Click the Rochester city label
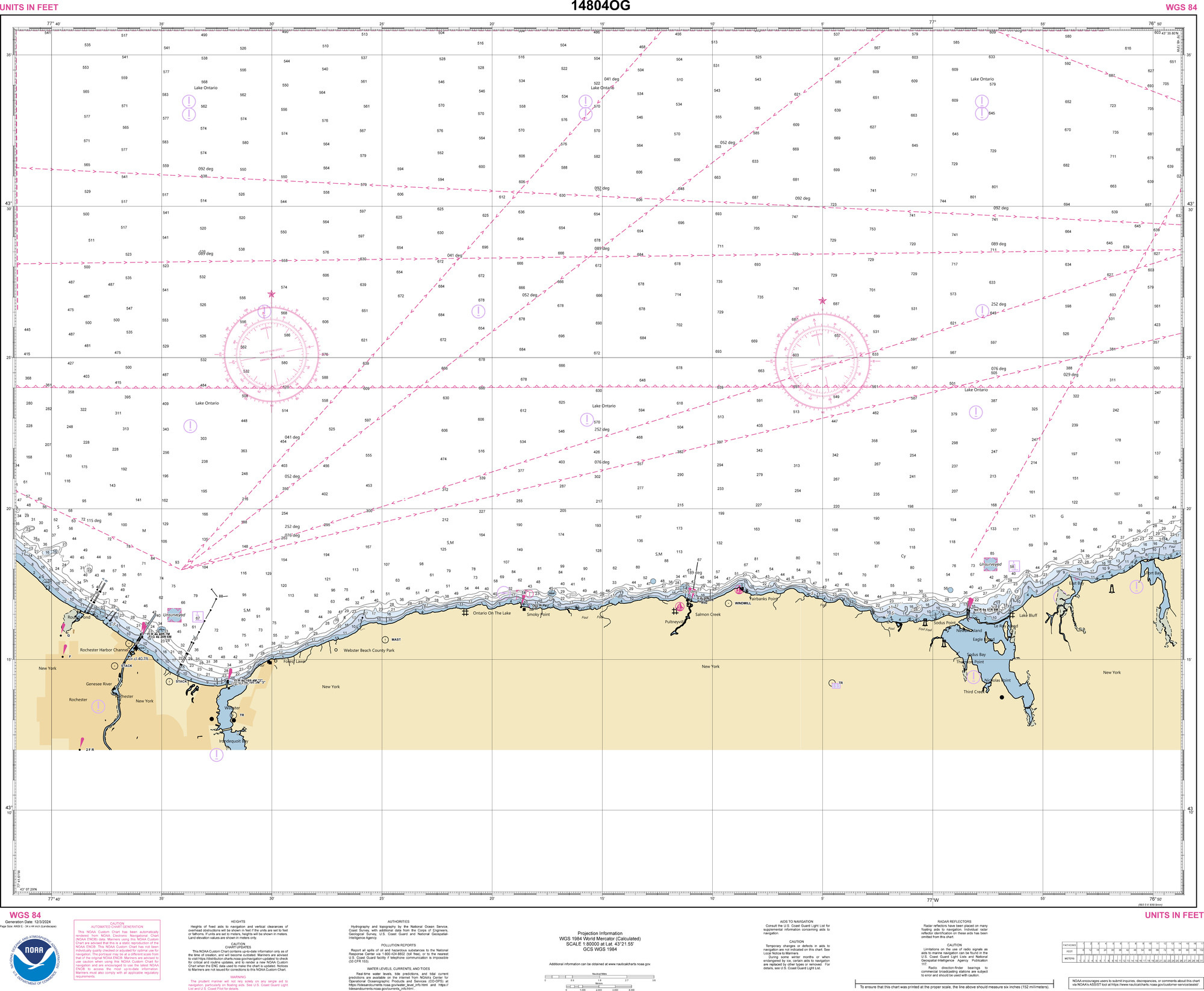Image resolution: width=1204 pixels, height=991 pixels. pyautogui.click(x=78, y=700)
